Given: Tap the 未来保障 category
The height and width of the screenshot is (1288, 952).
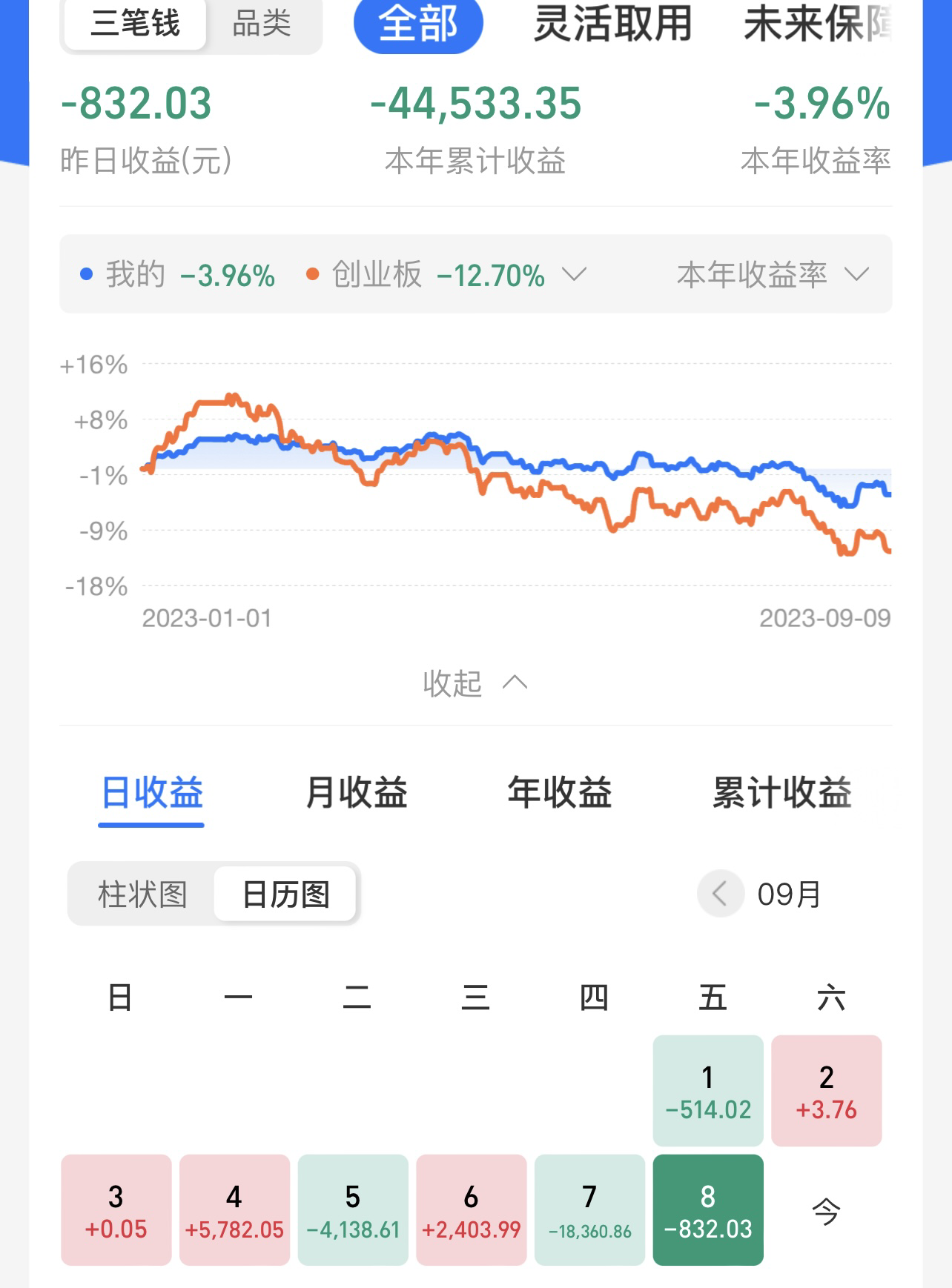Looking at the screenshot, I should click(x=817, y=24).
